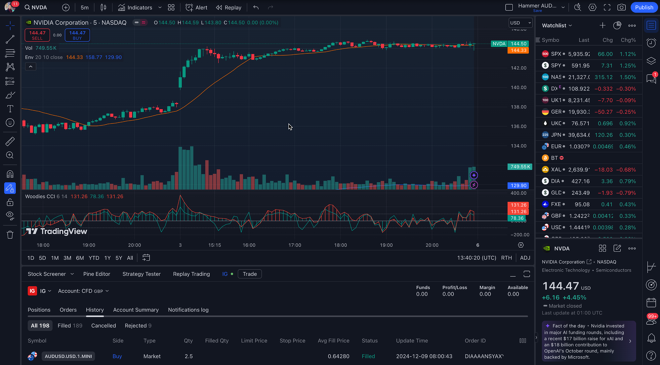Create a new Alert
This screenshot has height=365, width=660.
(x=197, y=8)
